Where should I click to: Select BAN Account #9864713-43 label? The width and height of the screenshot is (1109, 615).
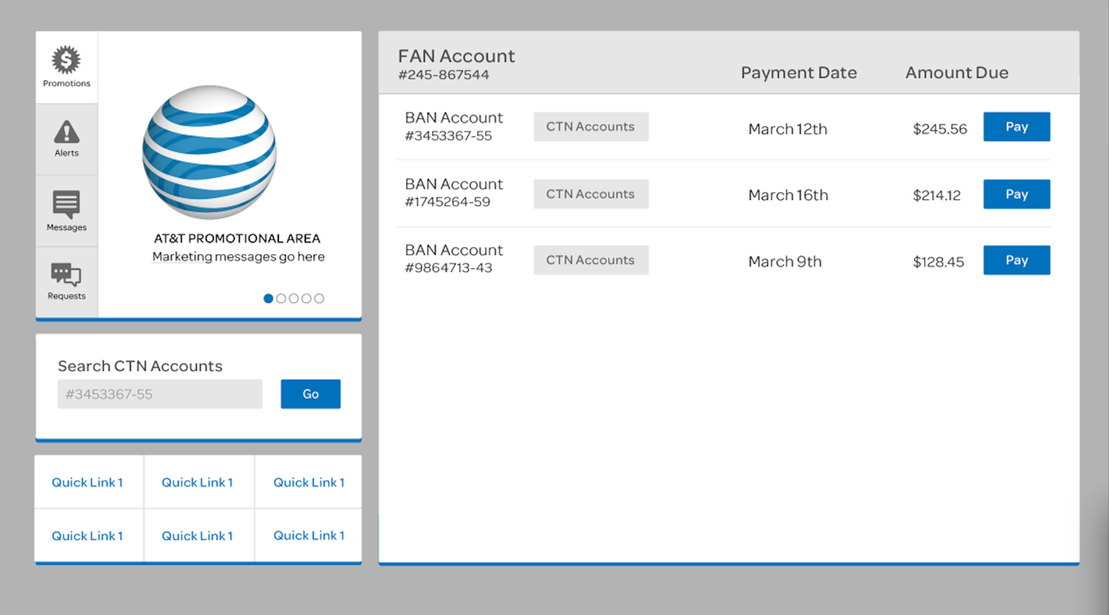click(454, 259)
